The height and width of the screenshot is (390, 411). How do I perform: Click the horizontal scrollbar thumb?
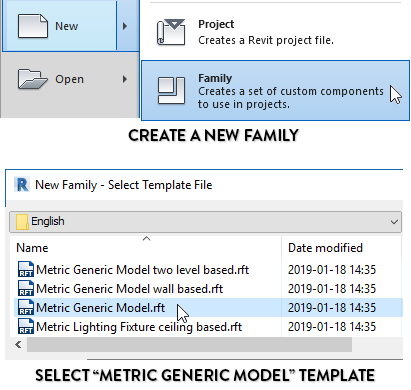pyautogui.click(x=189, y=344)
